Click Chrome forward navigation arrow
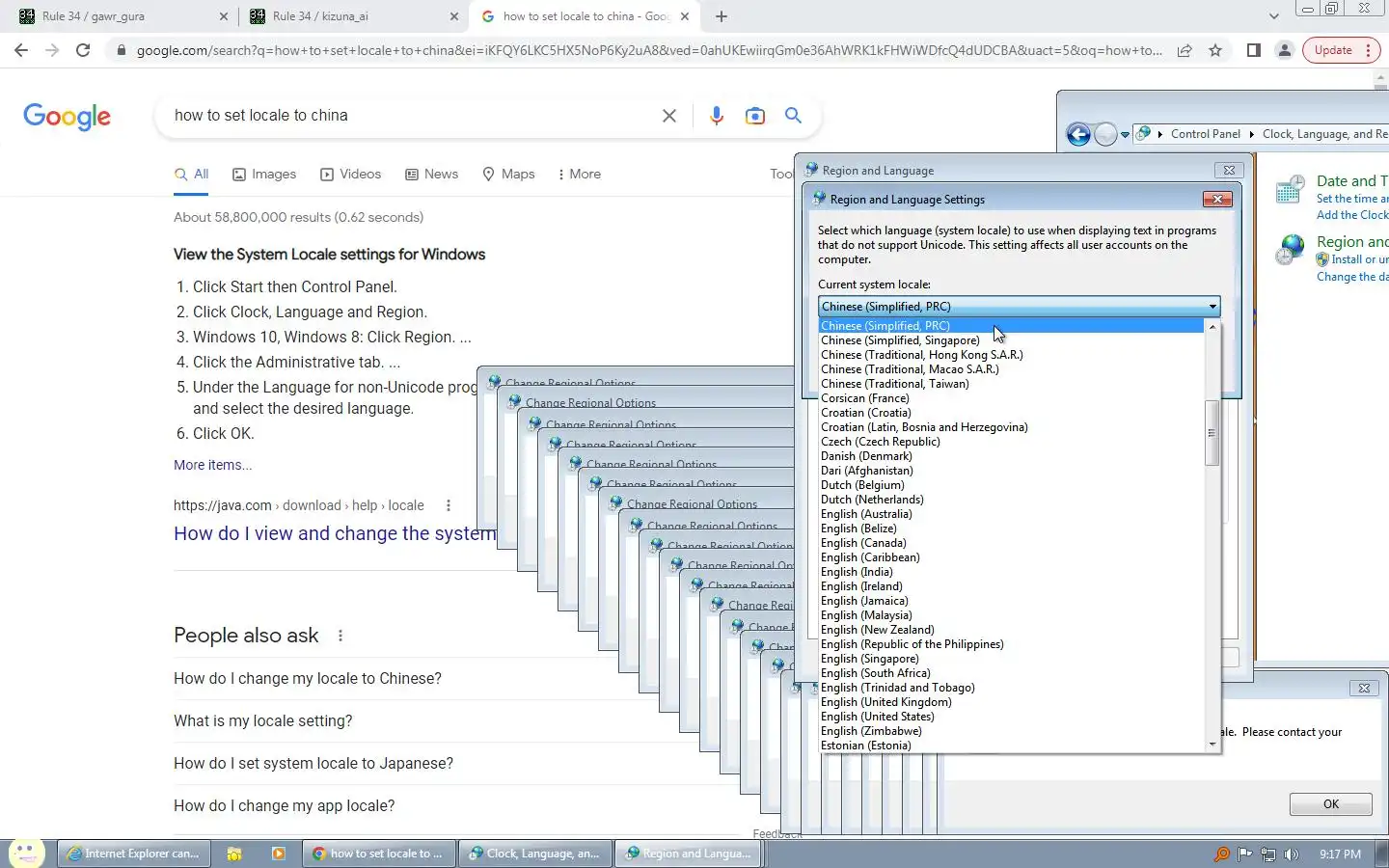 click(52, 50)
